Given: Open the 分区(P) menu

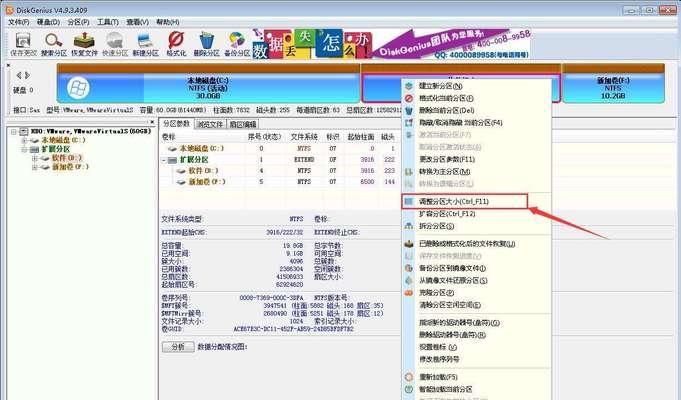Looking at the screenshot, I should pyautogui.click(x=78, y=22).
